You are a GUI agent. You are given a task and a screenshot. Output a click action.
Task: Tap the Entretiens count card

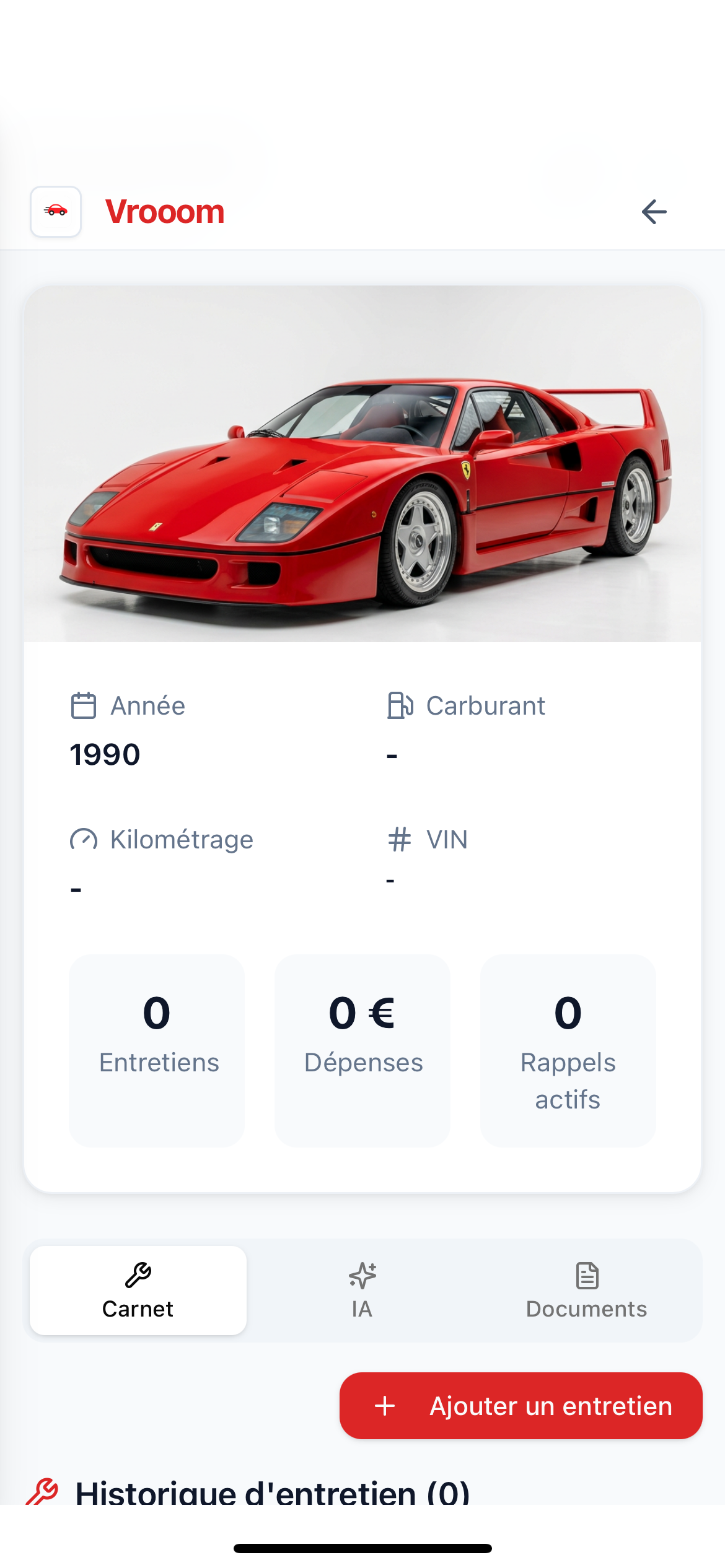point(157,1050)
